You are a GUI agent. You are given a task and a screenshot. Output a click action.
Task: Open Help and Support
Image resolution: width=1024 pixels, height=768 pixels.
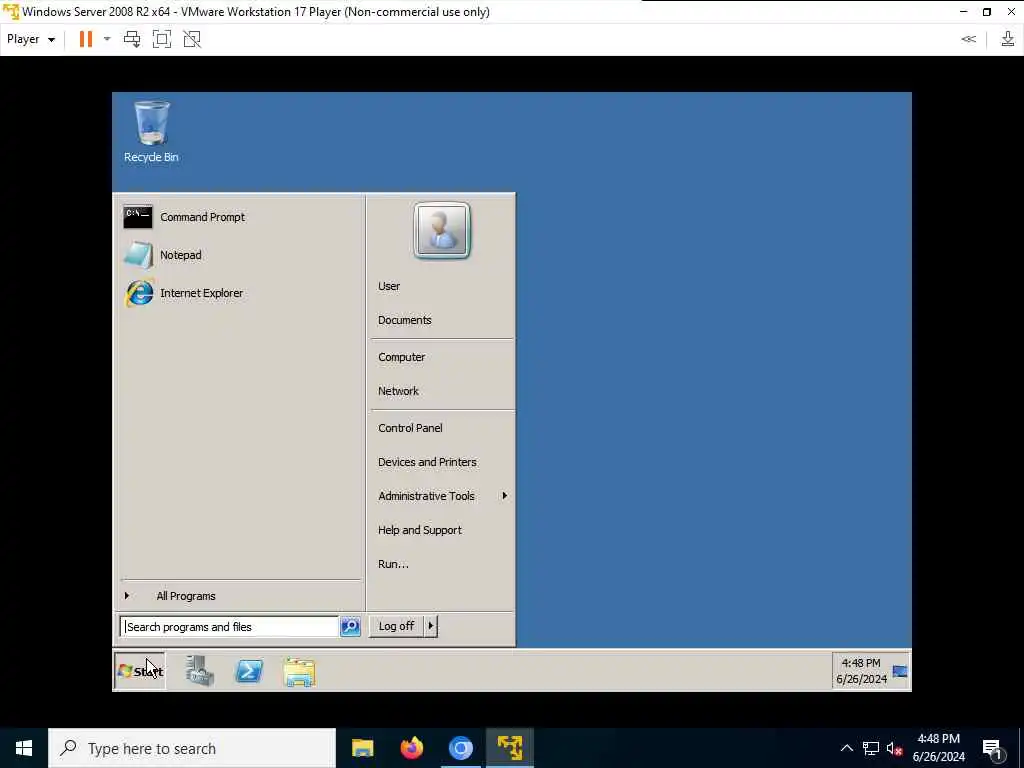pyautogui.click(x=419, y=530)
